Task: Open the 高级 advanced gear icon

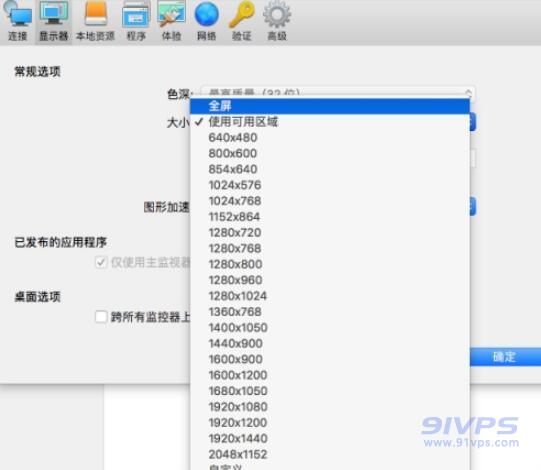Action: click(277, 21)
